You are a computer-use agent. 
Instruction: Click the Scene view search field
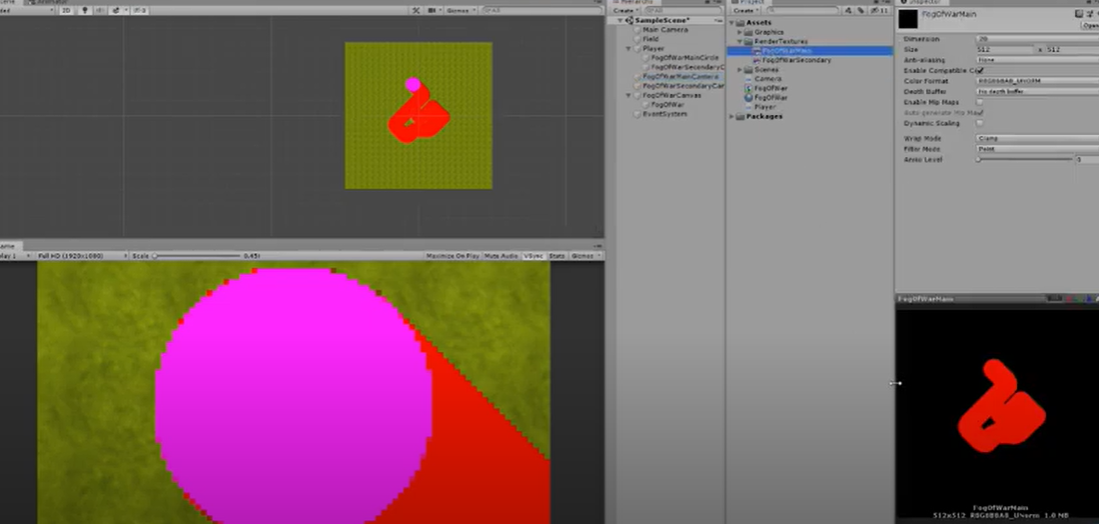(x=542, y=11)
